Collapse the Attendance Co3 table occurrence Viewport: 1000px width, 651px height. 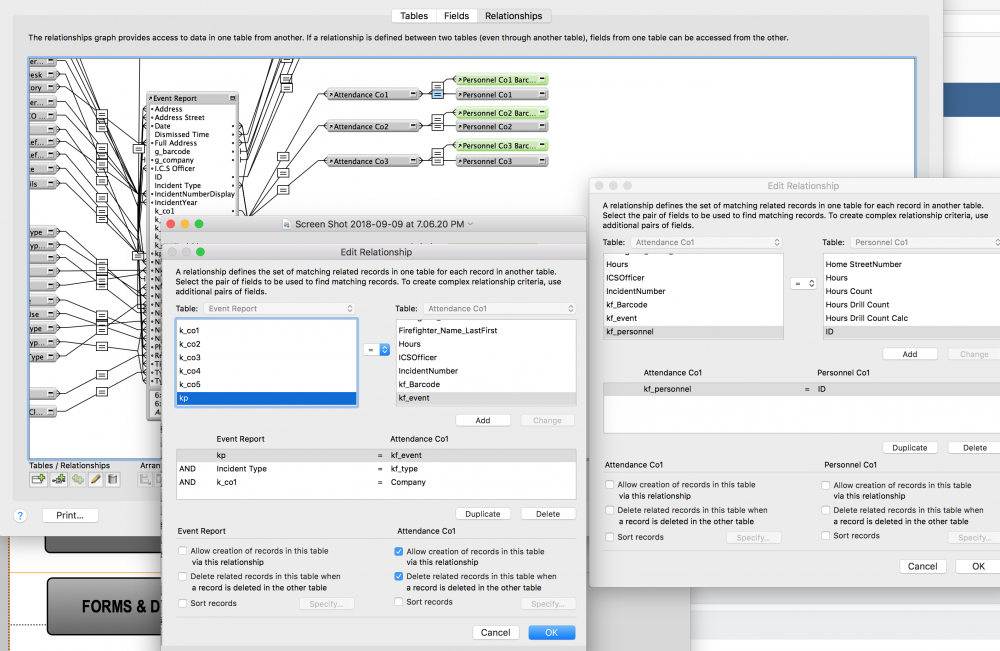click(x=413, y=161)
